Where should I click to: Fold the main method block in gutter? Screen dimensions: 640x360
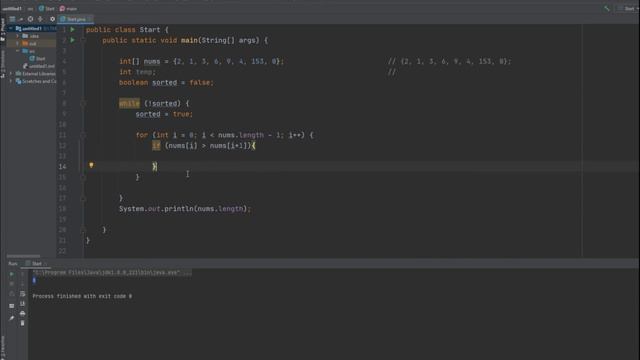click(x=83, y=40)
